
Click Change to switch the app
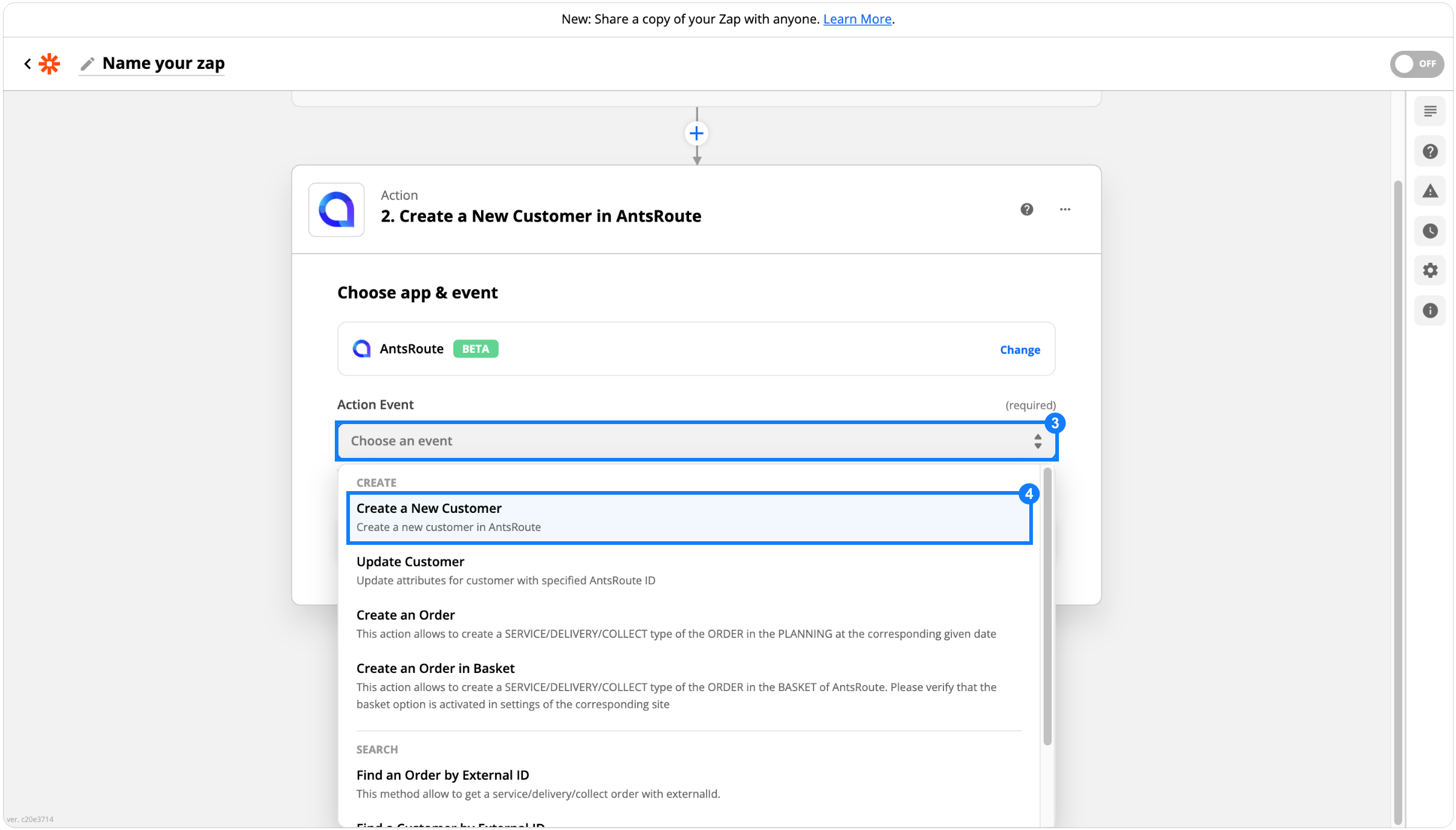tap(1020, 350)
